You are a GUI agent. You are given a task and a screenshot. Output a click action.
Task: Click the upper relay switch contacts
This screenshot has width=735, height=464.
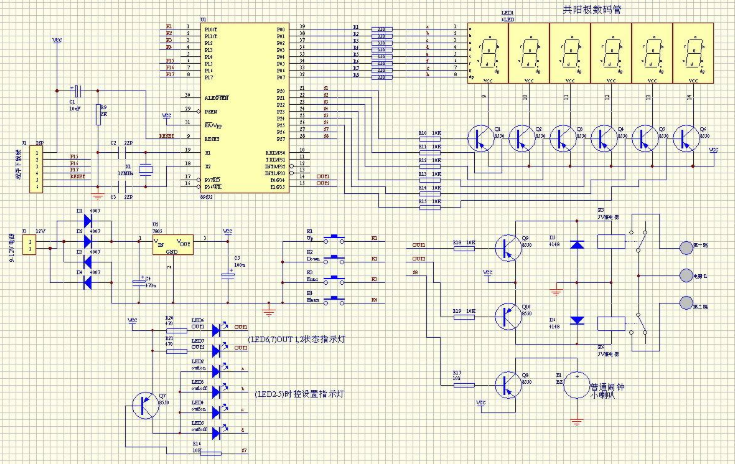(638, 240)
